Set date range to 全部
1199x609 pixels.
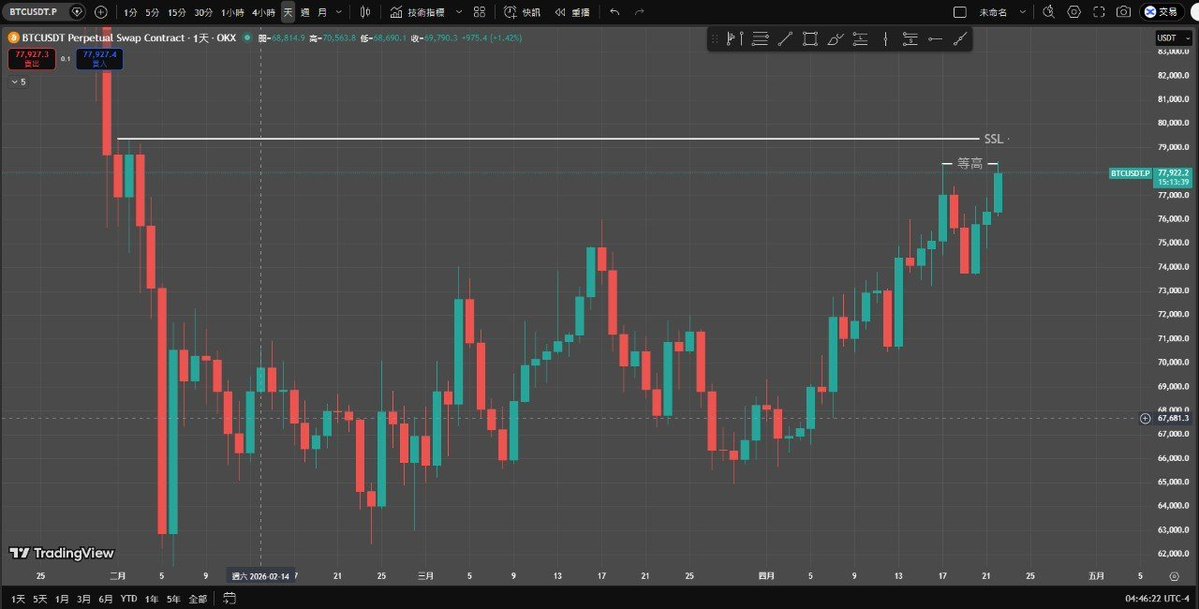[197, 599]
